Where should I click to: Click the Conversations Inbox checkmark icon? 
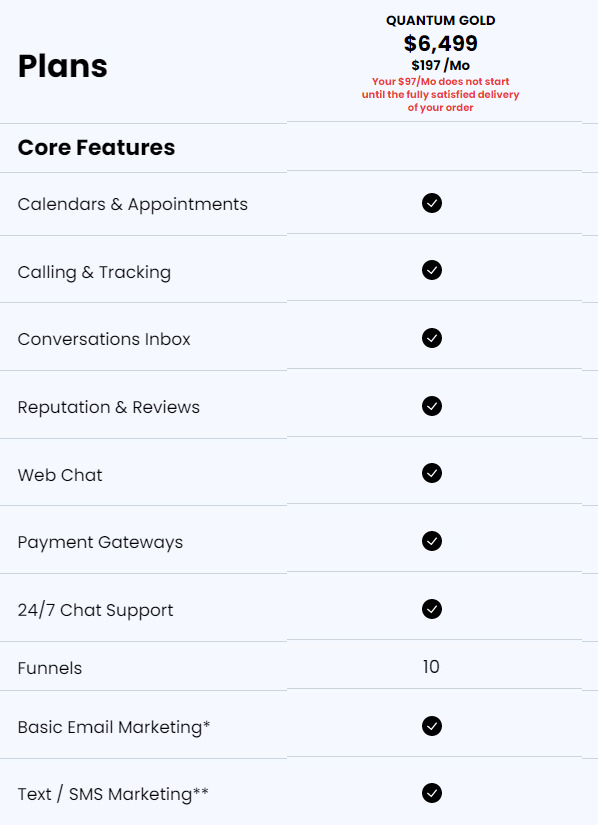432,338
